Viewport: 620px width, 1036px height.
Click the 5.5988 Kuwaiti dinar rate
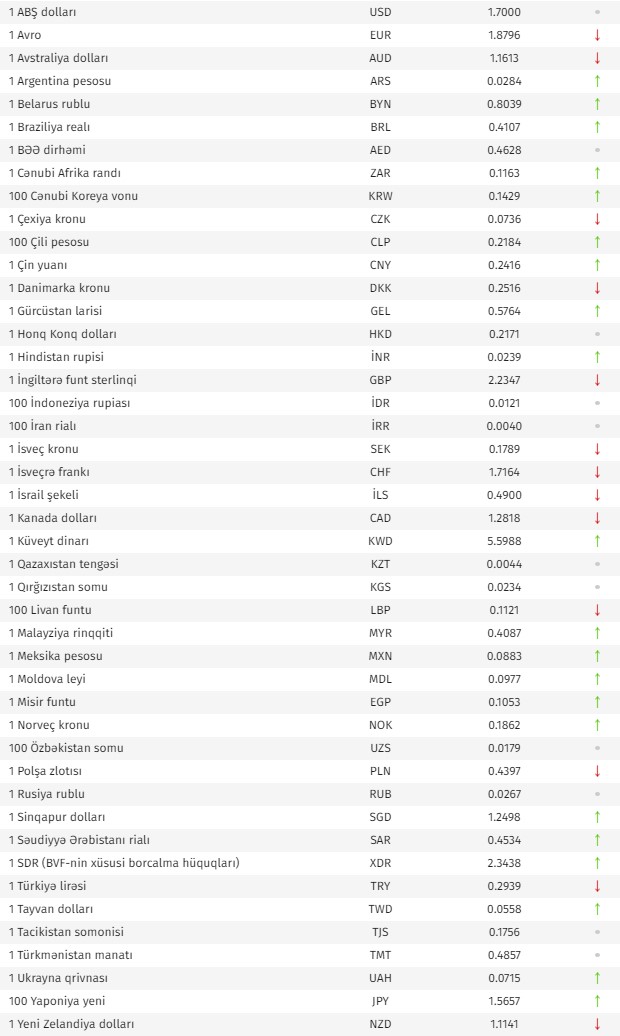504,541
